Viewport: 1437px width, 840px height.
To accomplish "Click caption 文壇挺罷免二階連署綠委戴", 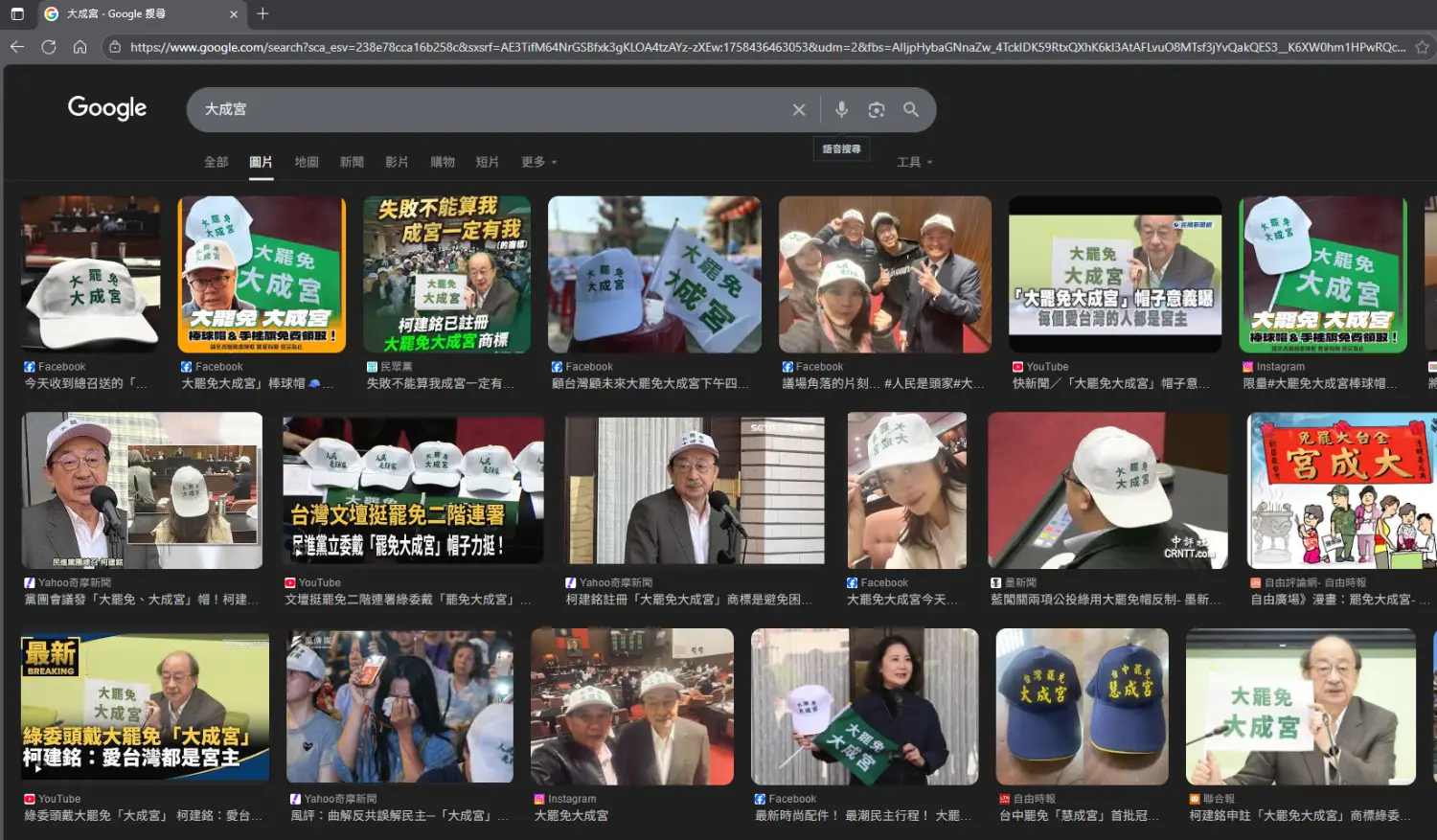I will tap(408, 601).
